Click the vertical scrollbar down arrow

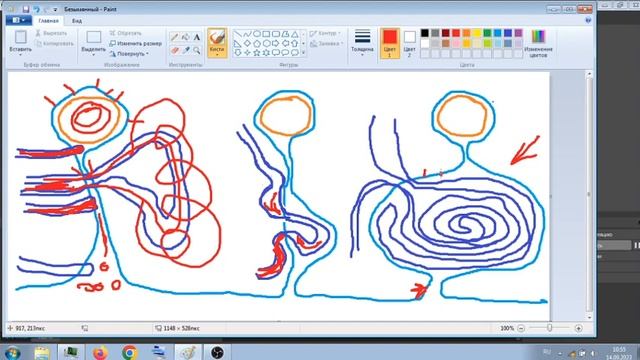[x=589, y=317]
